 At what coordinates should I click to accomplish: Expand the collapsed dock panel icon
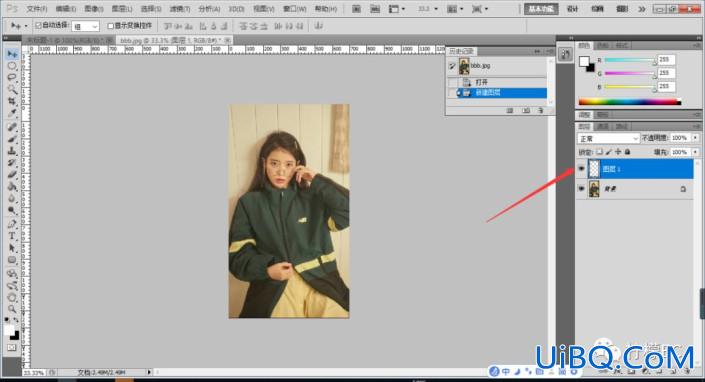(x=565, y=55)
